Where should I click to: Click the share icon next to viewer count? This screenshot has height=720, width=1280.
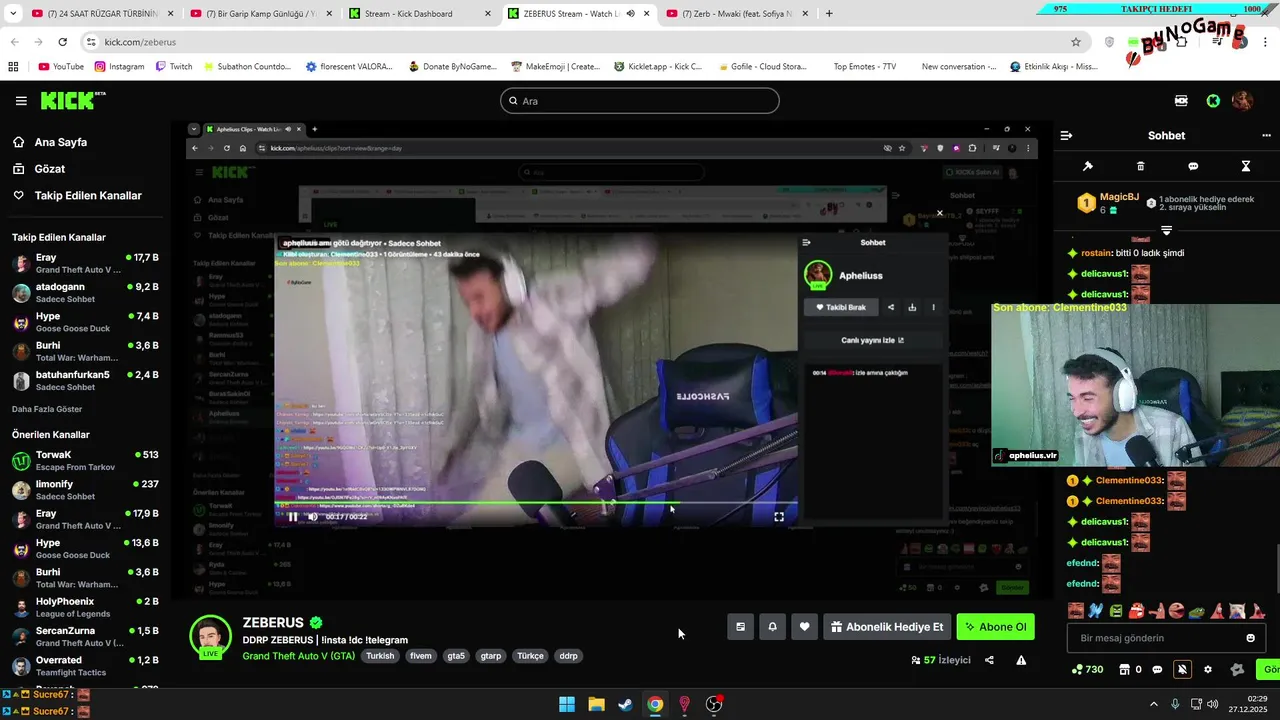tap(989, 660)
